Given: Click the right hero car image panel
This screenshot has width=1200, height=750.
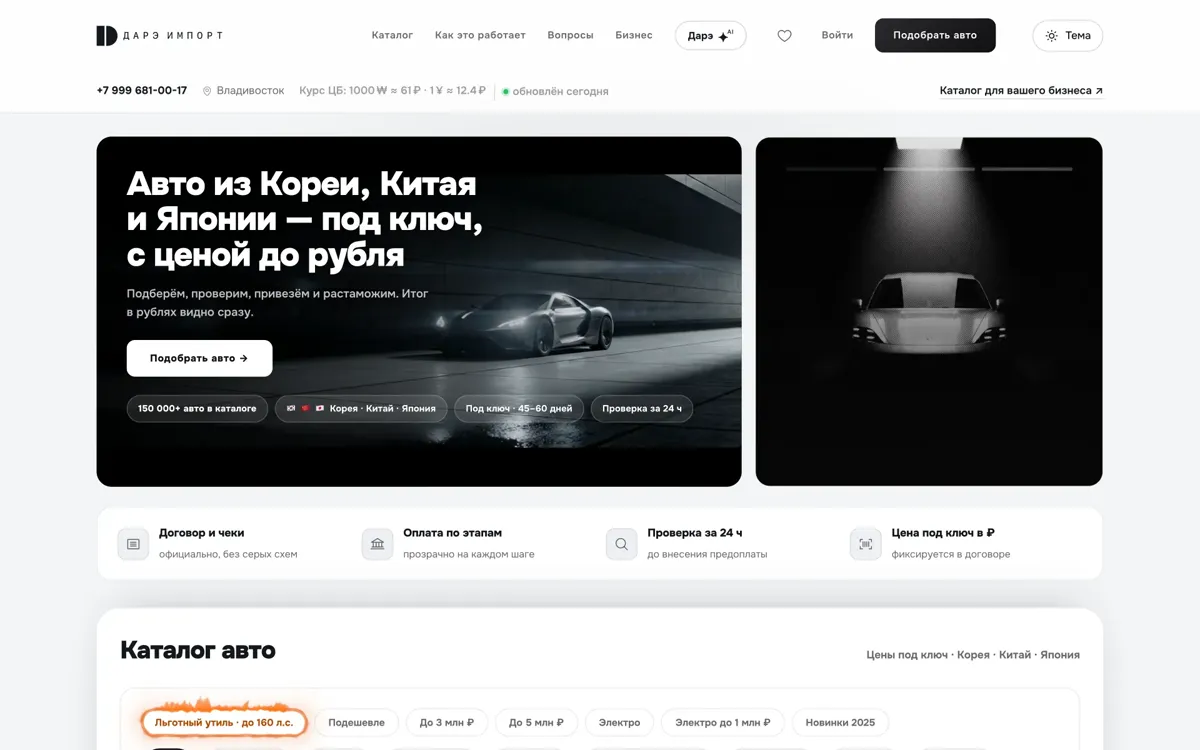Looking at the screenshot, I should click(929, 311).
